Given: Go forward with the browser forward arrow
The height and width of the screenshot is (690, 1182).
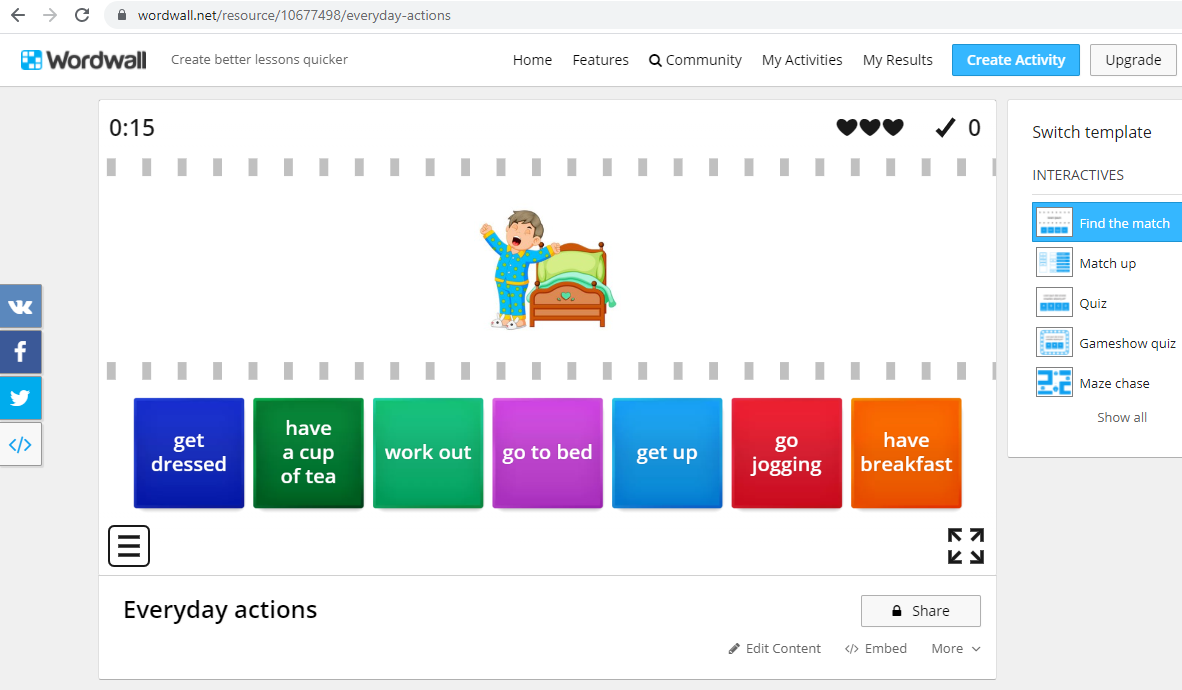Looking at the screenshot, I should click(x=50, y=15).
